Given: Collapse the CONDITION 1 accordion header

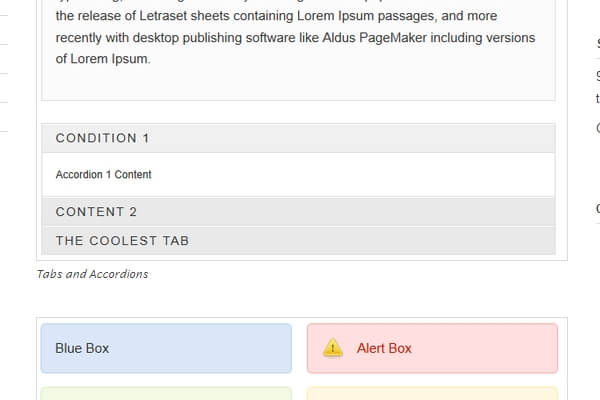Looking at the screenshot, I should [x=103, y=138].
